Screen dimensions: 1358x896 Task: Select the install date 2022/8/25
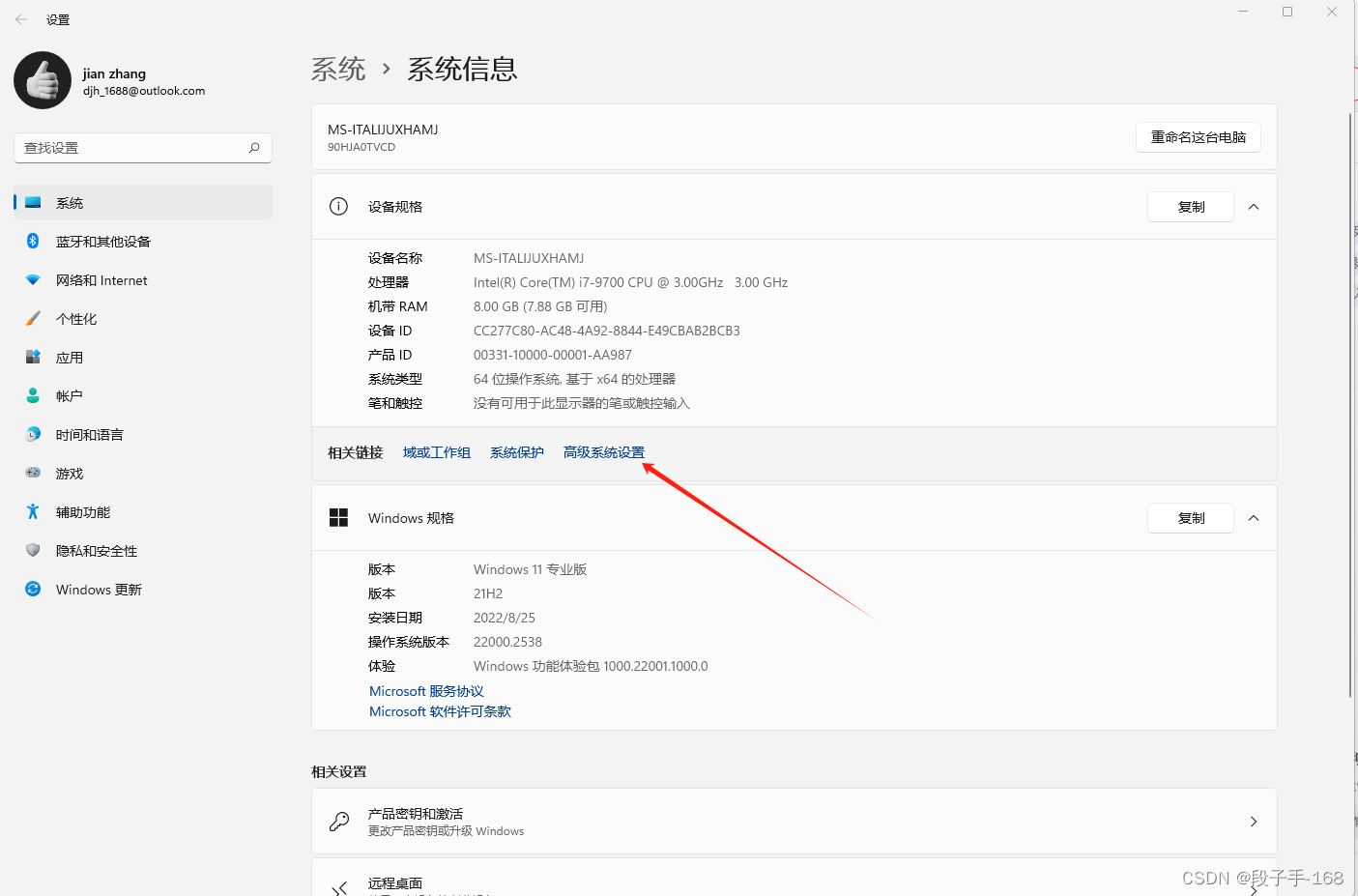505,618
